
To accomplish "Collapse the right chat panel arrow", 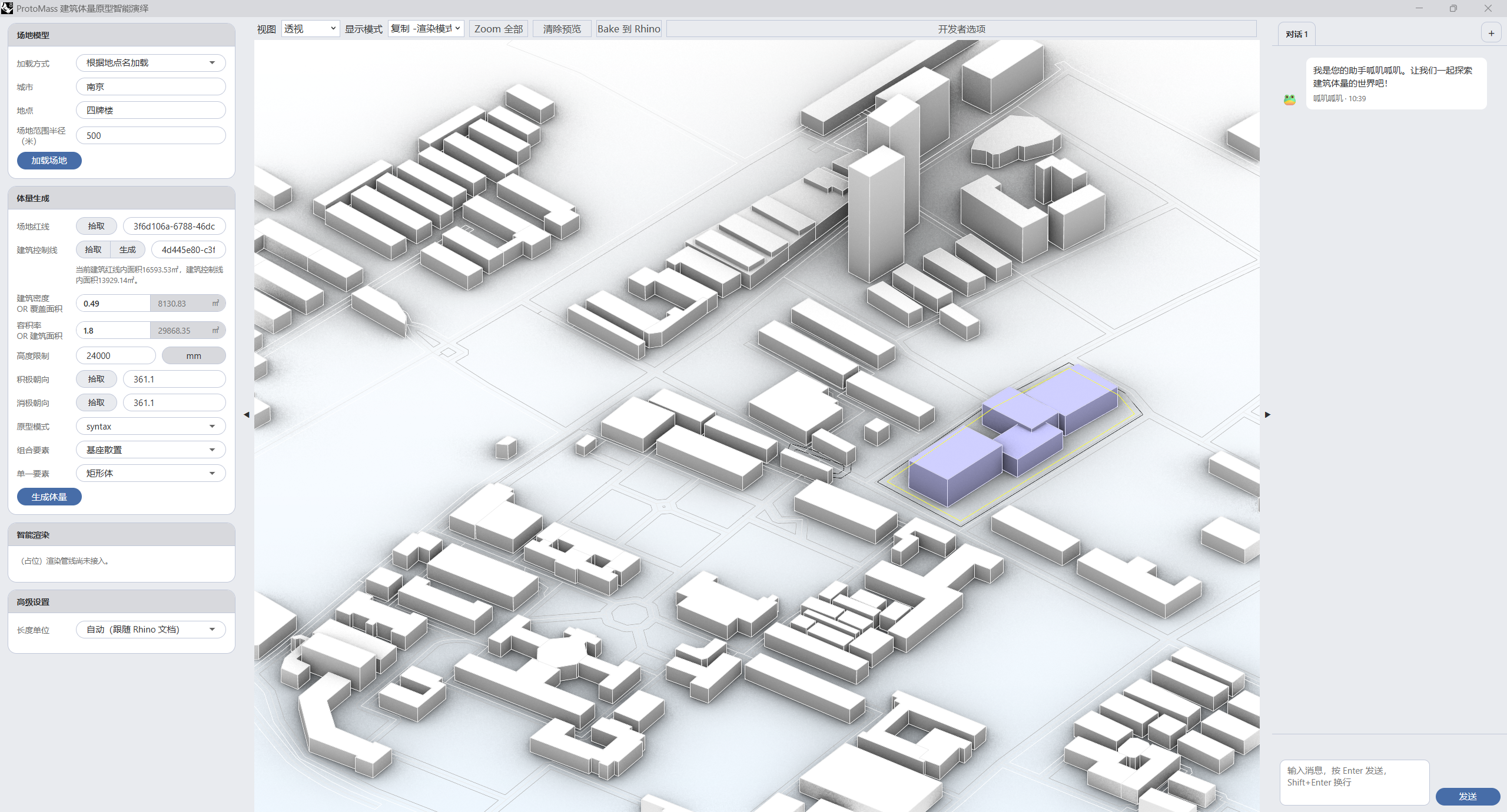I will (1267, 415).
